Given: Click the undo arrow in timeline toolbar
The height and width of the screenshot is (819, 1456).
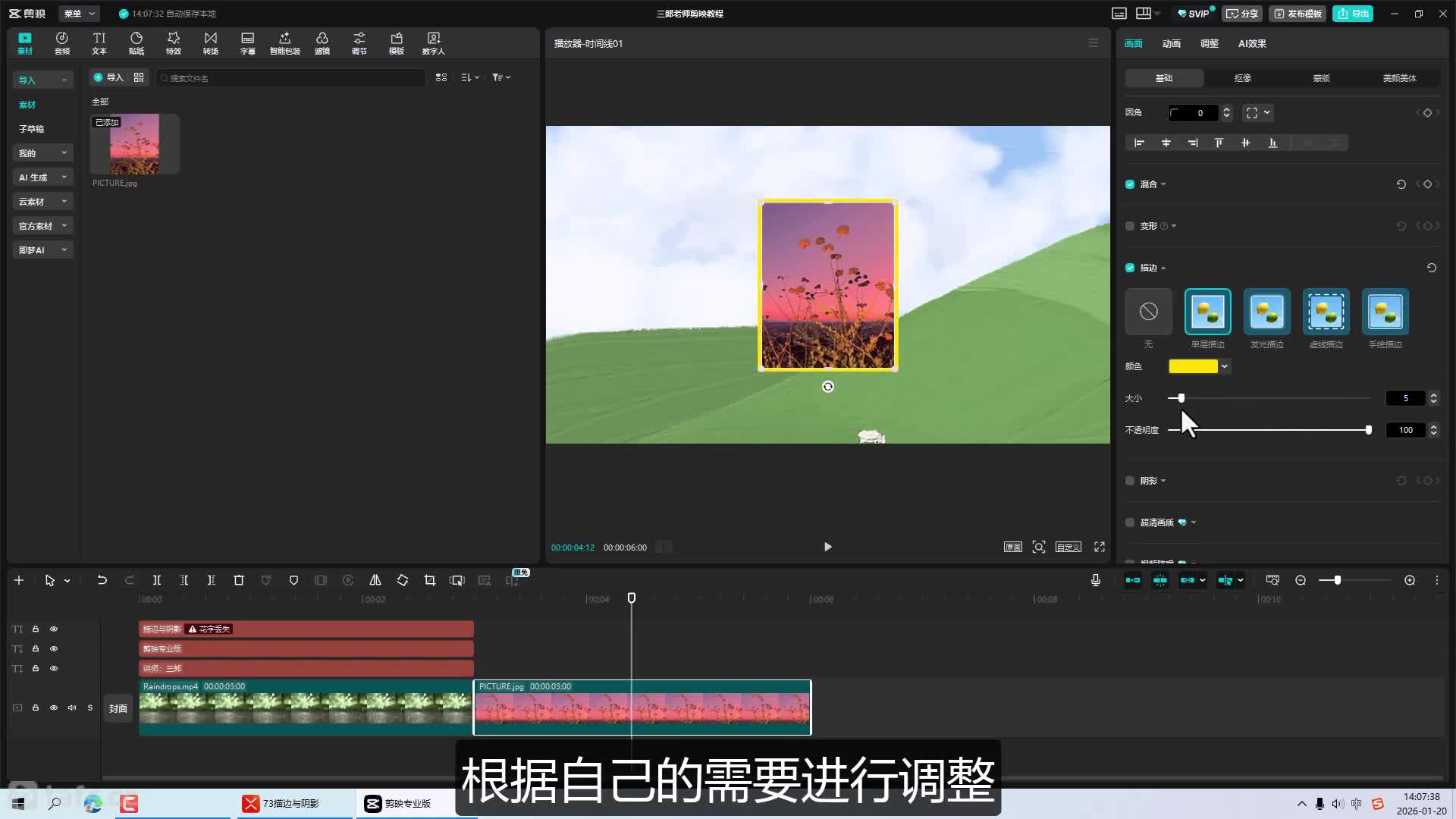Looking at the screenshot, I should pos(102,580).
